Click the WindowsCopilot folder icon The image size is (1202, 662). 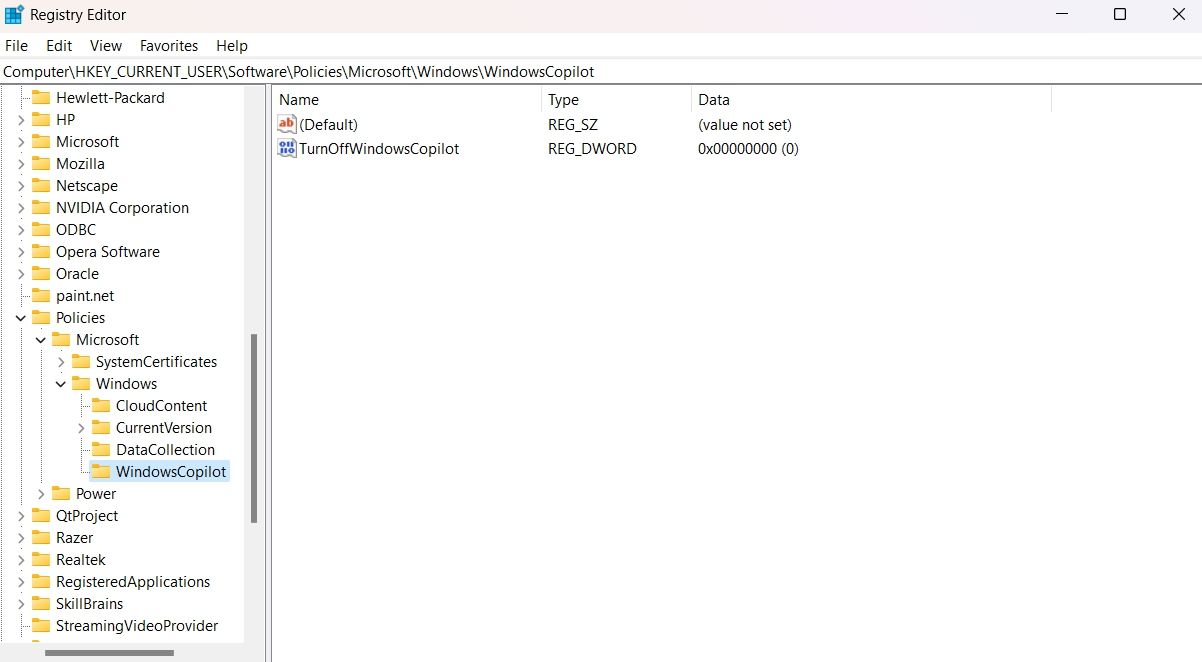[x=101, y=472]
